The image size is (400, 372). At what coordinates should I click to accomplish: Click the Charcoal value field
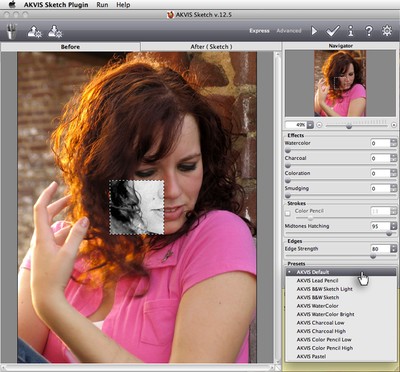click(x=380, y=158)
